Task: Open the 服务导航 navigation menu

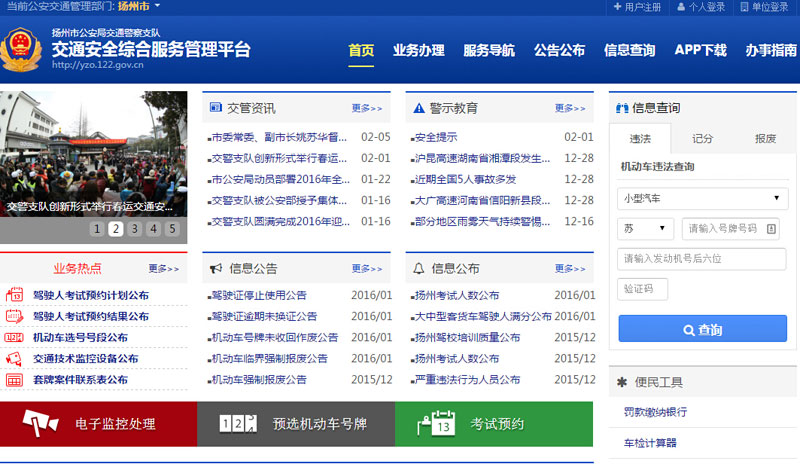Action: point(489,51)
